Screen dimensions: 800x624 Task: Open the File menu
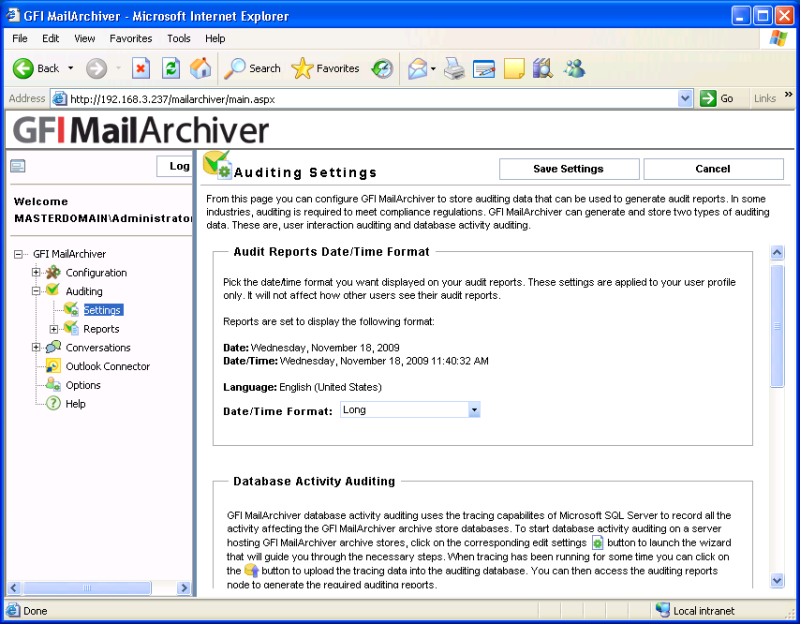point(20,38)
